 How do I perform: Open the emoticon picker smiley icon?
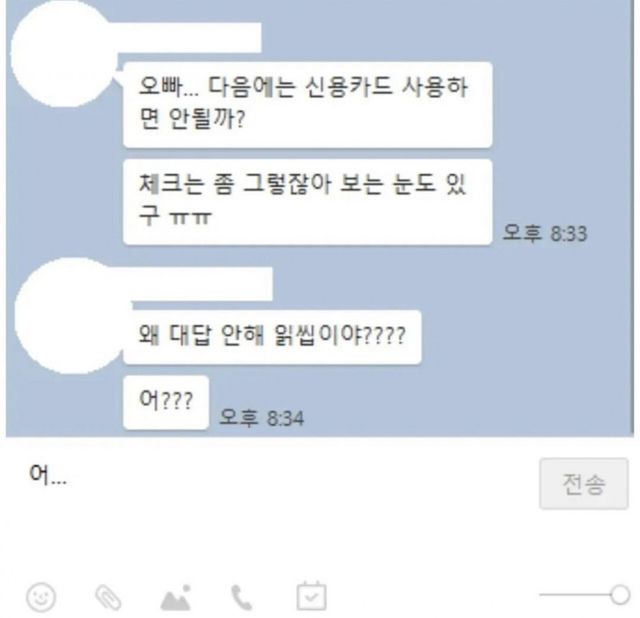[41, 597]
